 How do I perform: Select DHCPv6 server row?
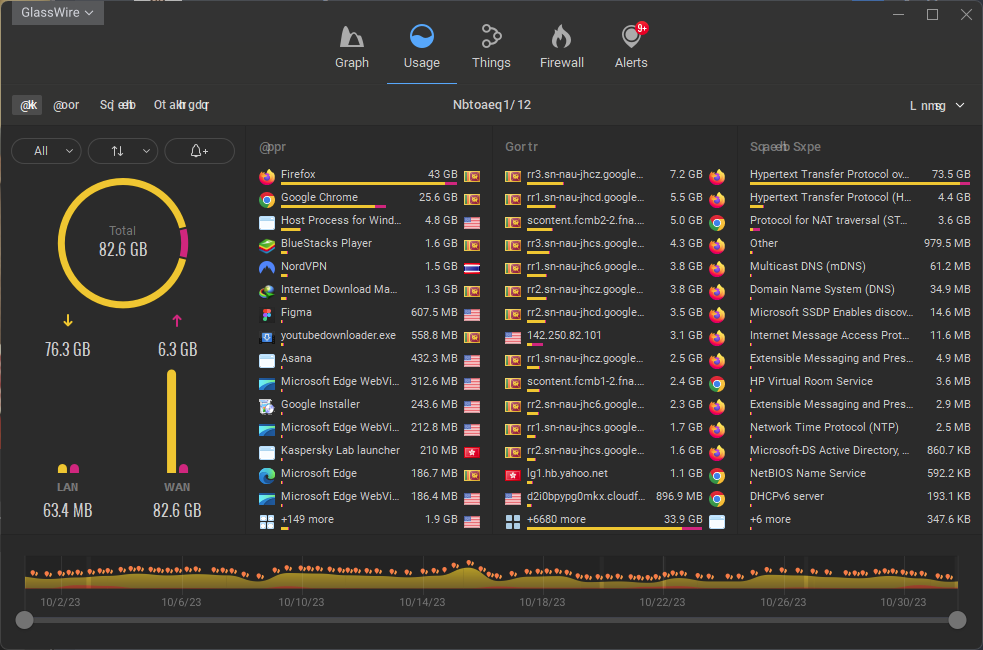[x=860, y=496]
